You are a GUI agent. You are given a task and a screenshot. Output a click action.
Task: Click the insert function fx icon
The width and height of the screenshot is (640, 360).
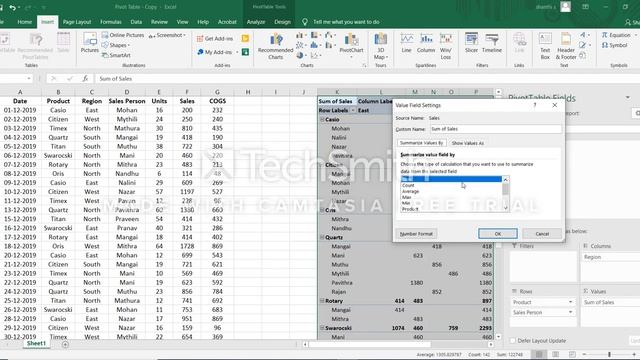tap(85, 78)
